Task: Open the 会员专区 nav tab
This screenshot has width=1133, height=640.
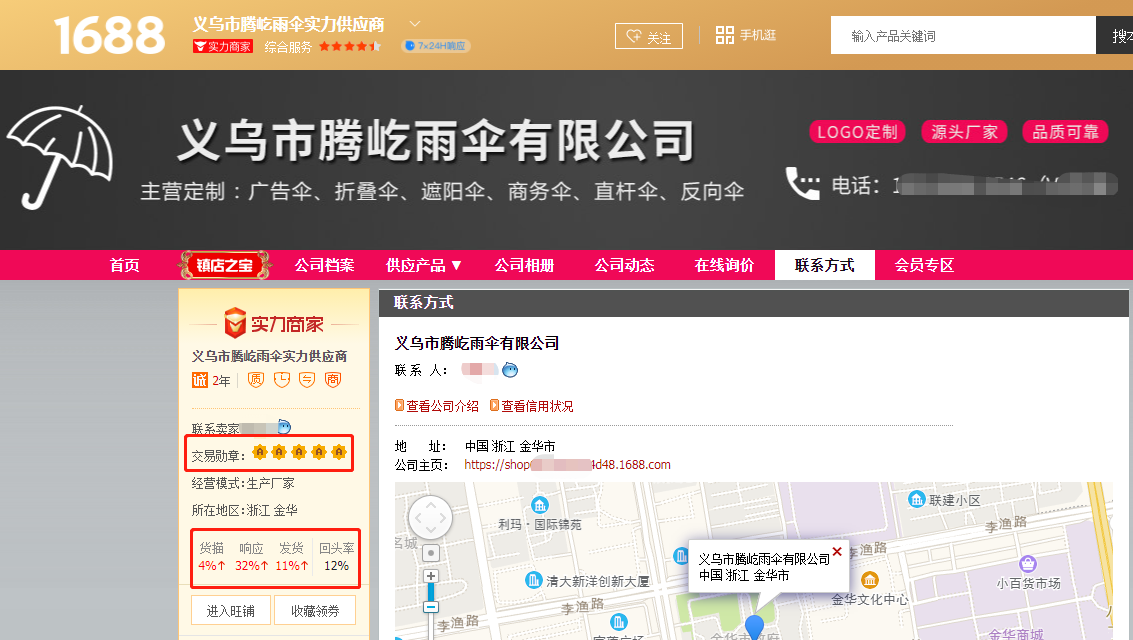Action: [x=924, y=265]
